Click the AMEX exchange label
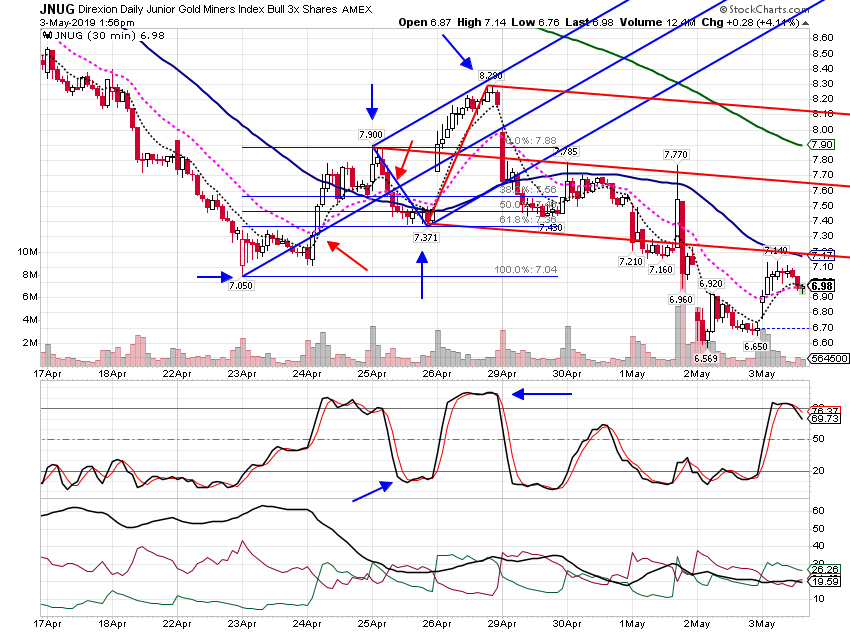The width and height of the screenshot is (850, 633). click(x=357, y=9)
